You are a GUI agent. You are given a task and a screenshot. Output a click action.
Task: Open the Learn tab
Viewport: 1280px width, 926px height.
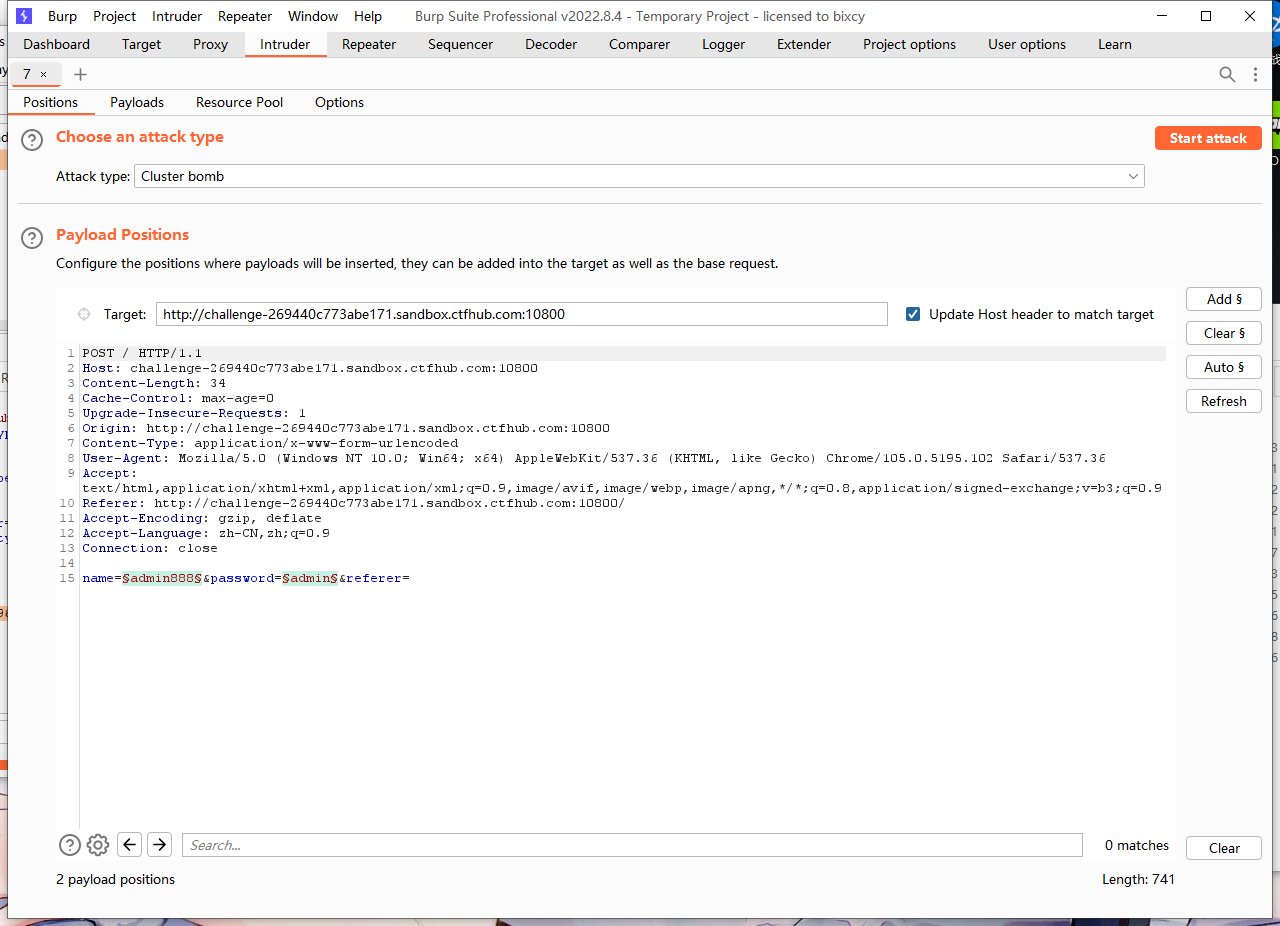(1115, 44)
